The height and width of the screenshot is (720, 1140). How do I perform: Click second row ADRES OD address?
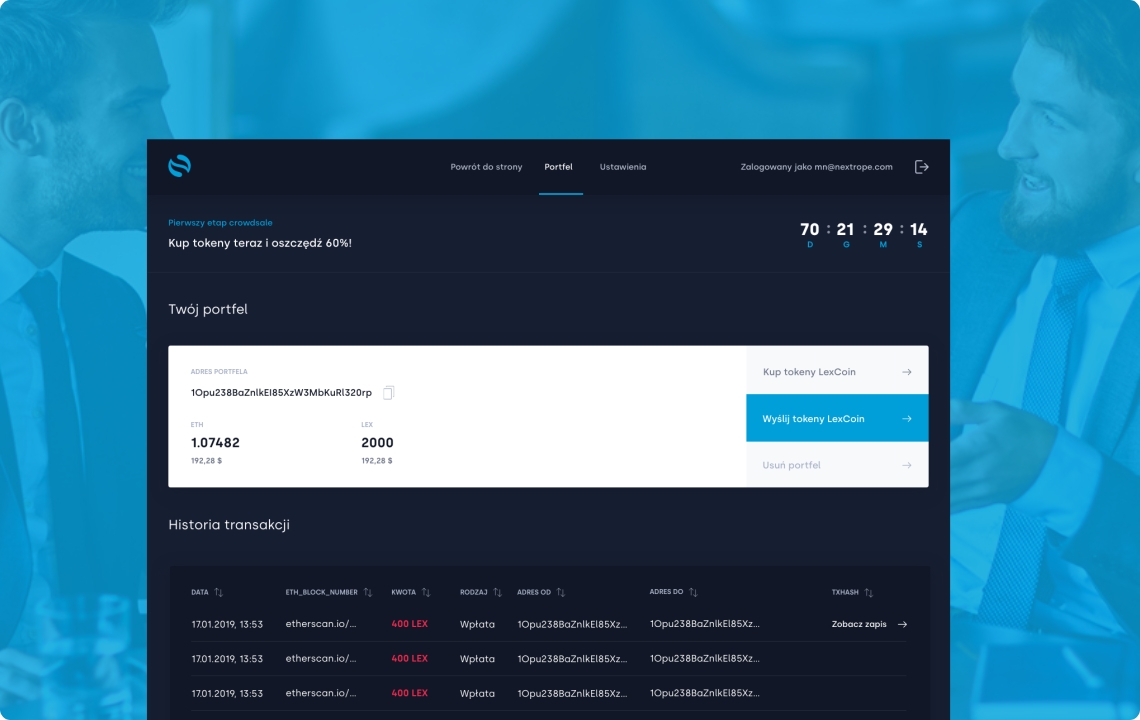(572, 659)
